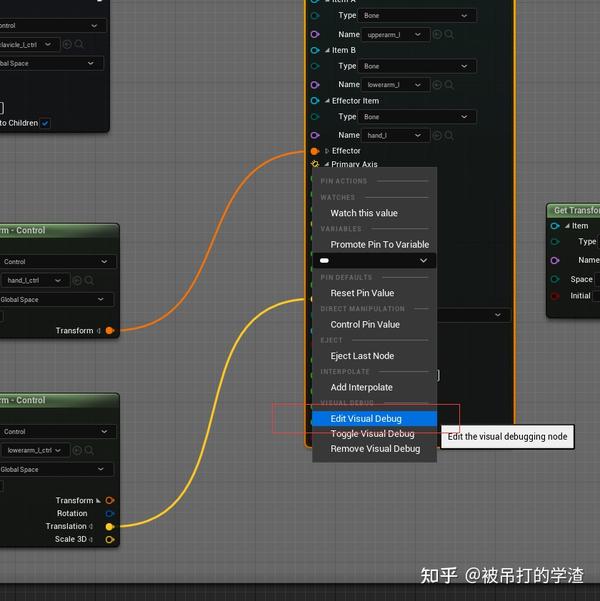Choose 'Eject Last Node'
This screenshot has height=601, width=600.
point(375,356)
